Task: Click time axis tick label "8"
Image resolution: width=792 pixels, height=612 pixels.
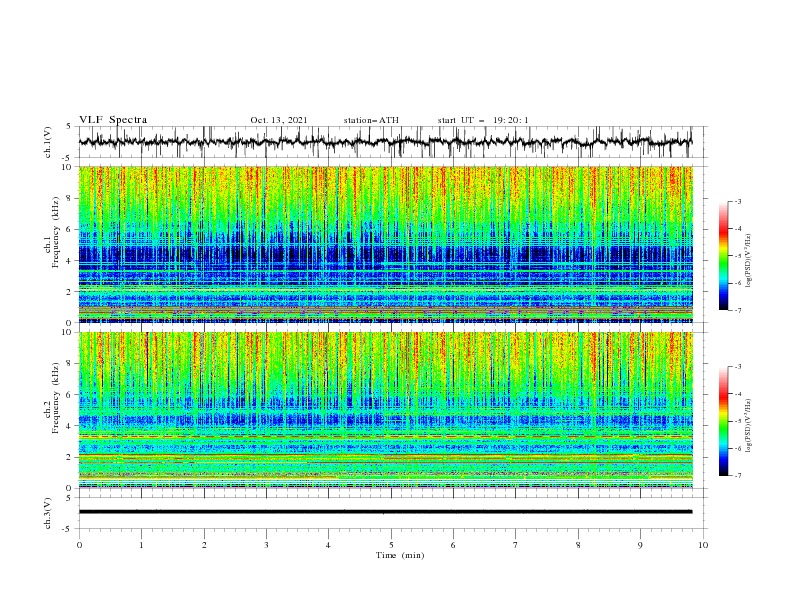Action: [x=578, y=545]
